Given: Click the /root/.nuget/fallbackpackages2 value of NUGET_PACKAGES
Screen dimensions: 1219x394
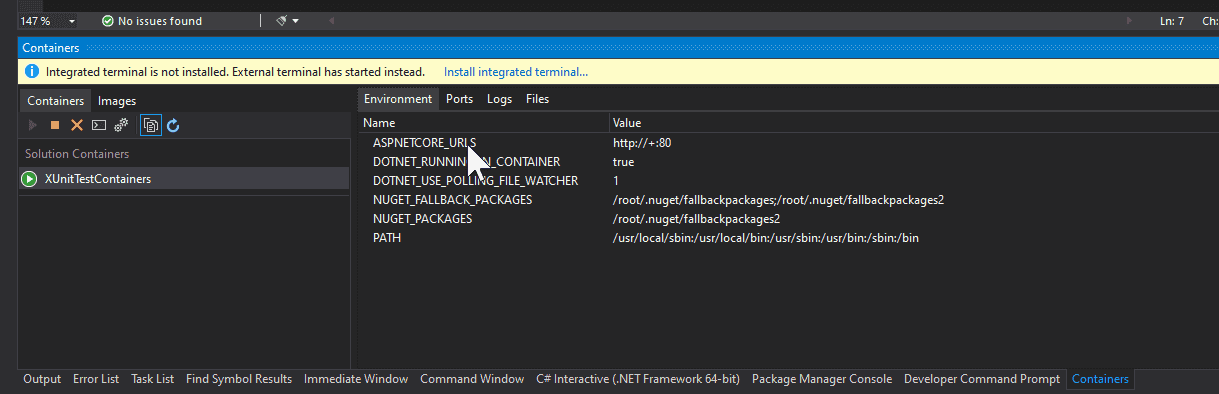Looking at the screenshot, I should (x=696, y=219).
